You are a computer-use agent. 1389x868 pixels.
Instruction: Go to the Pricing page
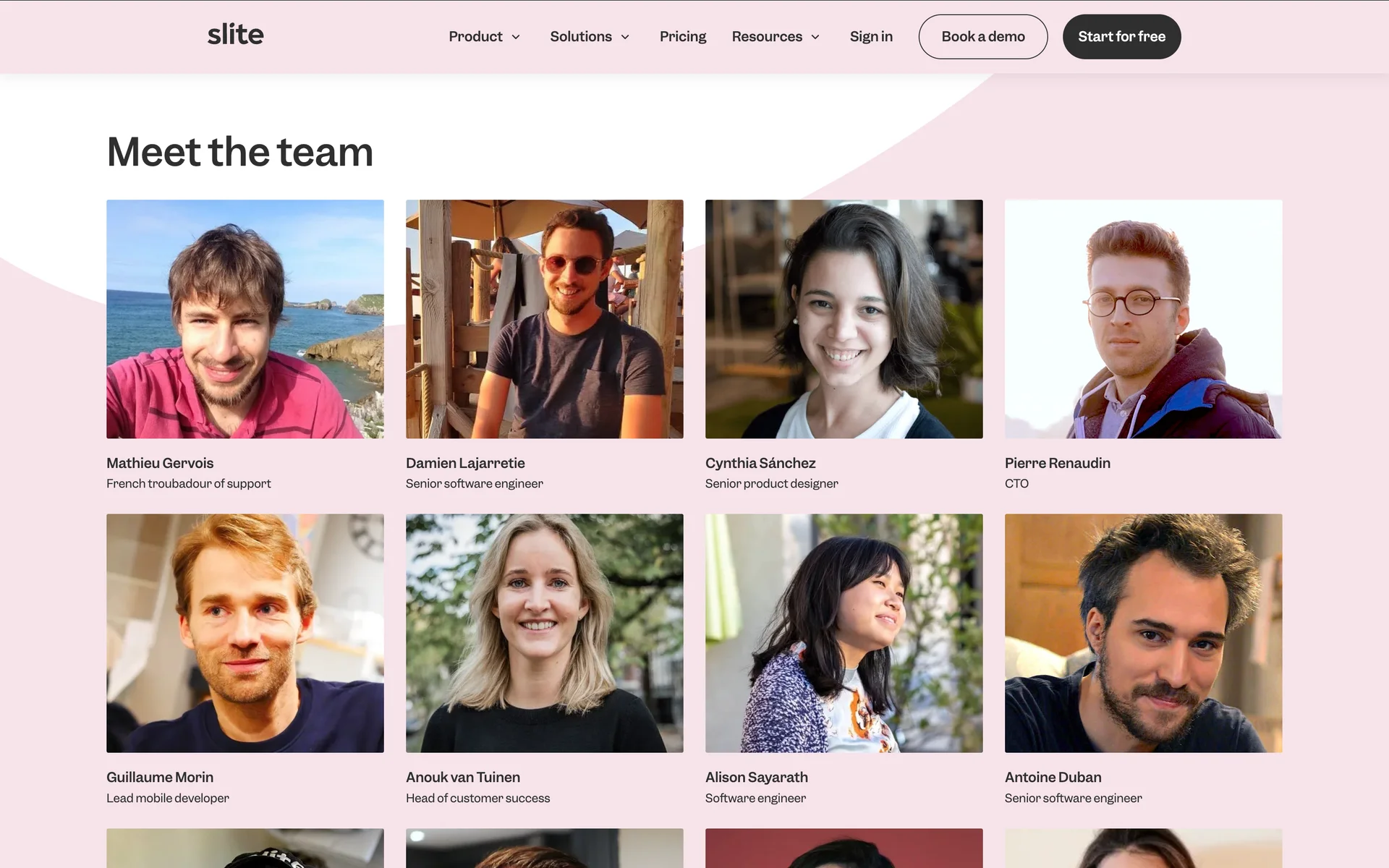pyautogui.click(x=682, y=36)
